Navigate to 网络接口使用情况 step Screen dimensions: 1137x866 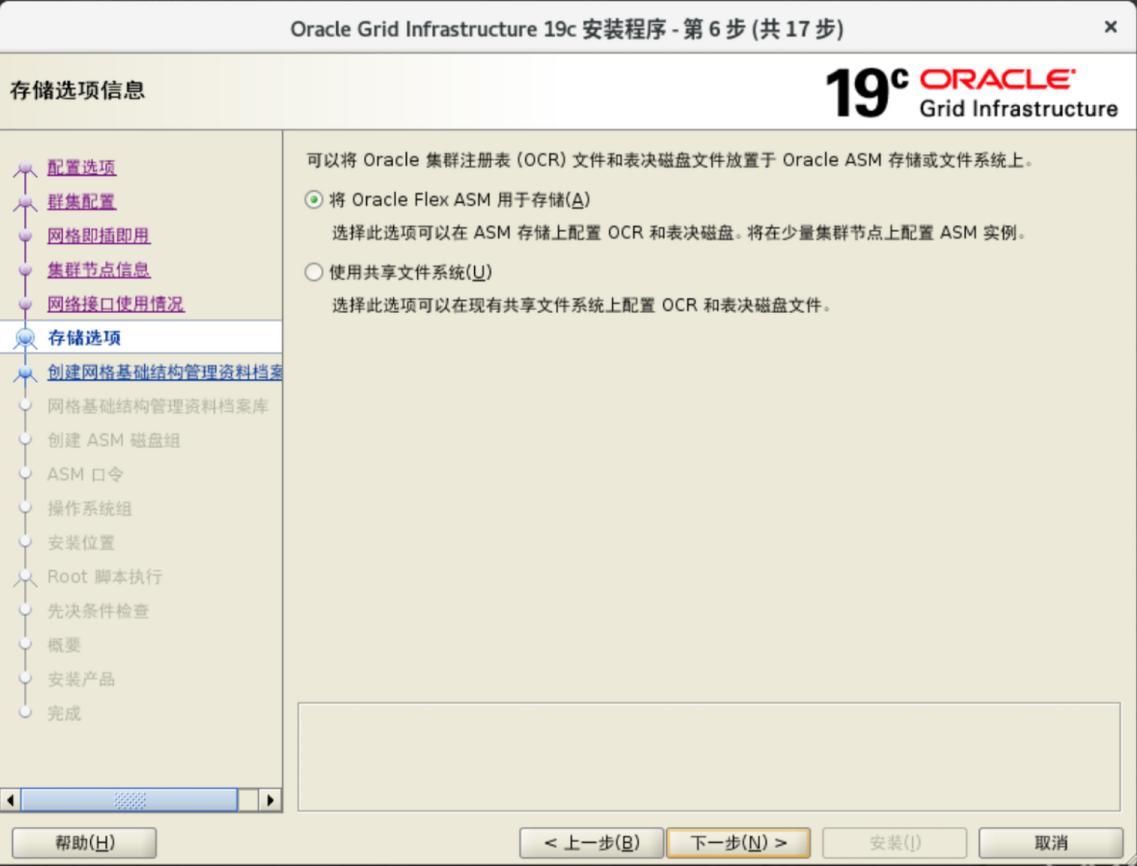(115, 303)
